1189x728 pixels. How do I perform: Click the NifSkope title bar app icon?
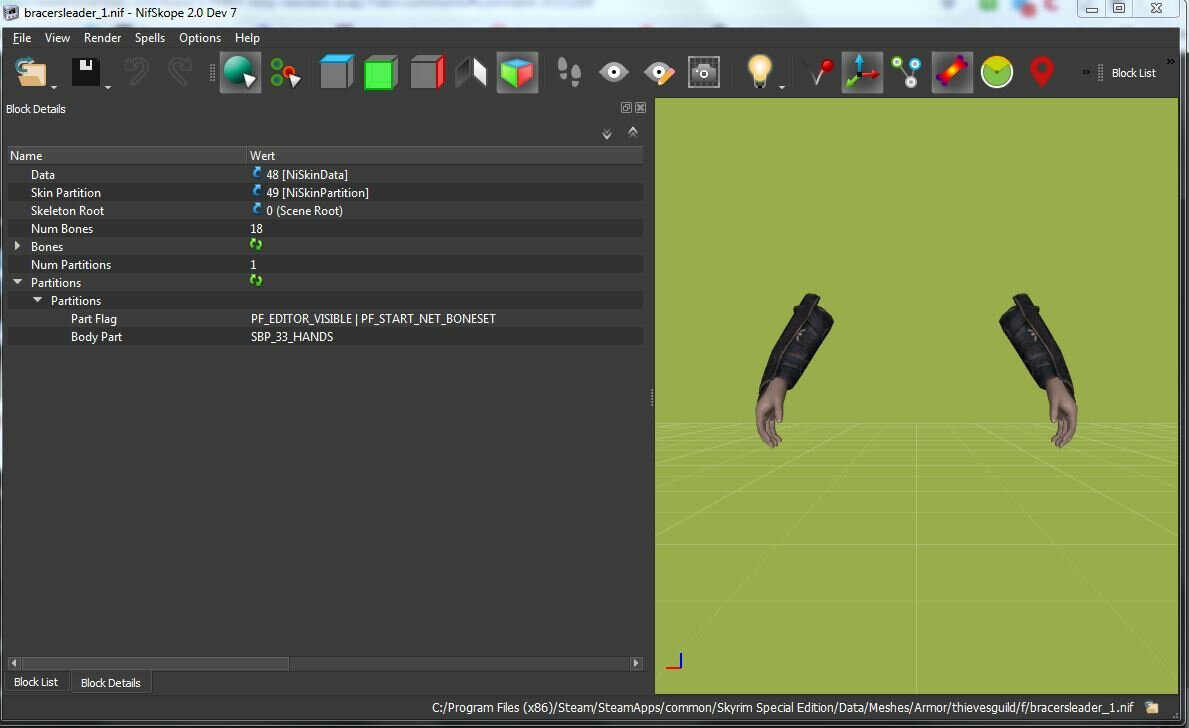point(11,12)
